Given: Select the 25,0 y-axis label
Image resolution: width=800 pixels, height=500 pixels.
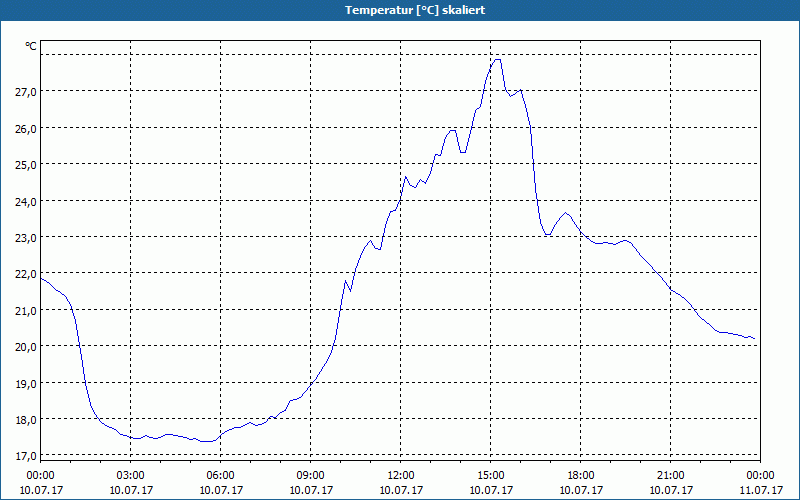Looking at the screenshot, I should point(26,164).
